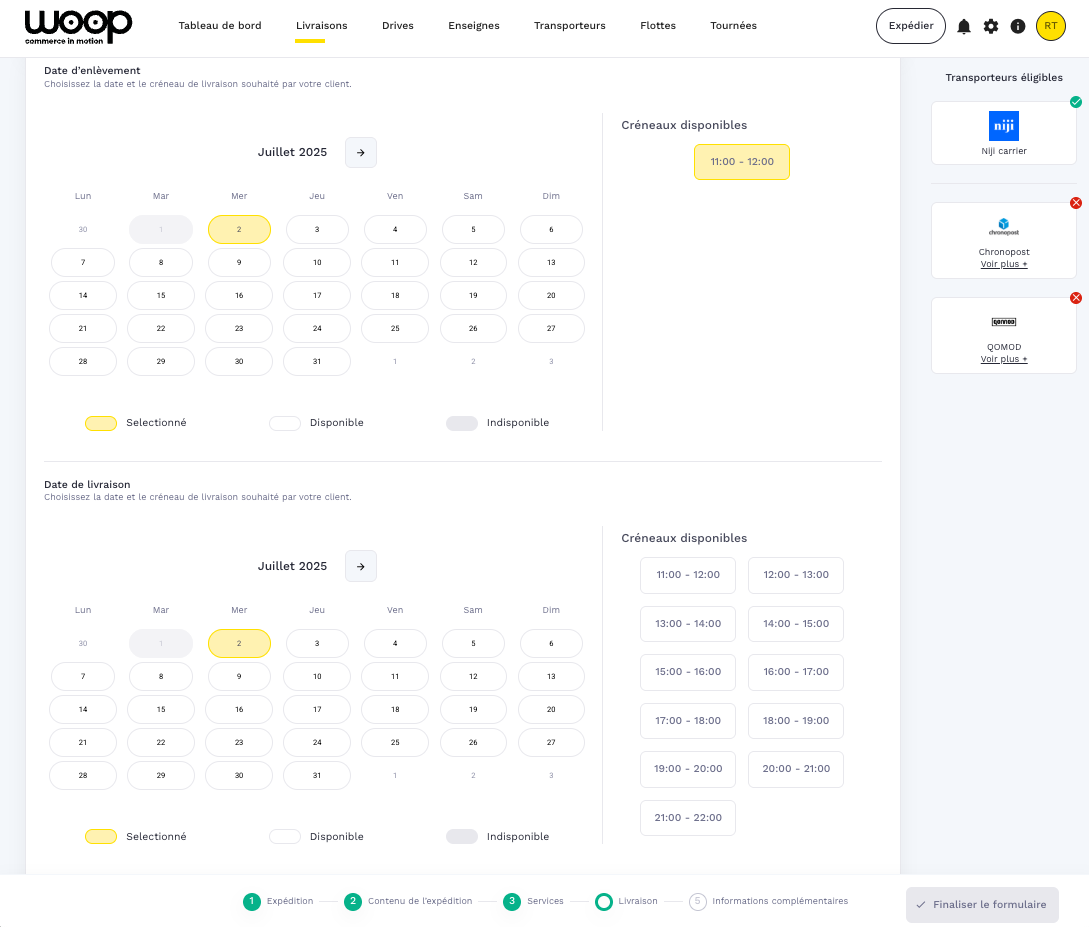Go to next month in pickup calendar
Screen dimensions: 1089x927
(x=361, y=153)
